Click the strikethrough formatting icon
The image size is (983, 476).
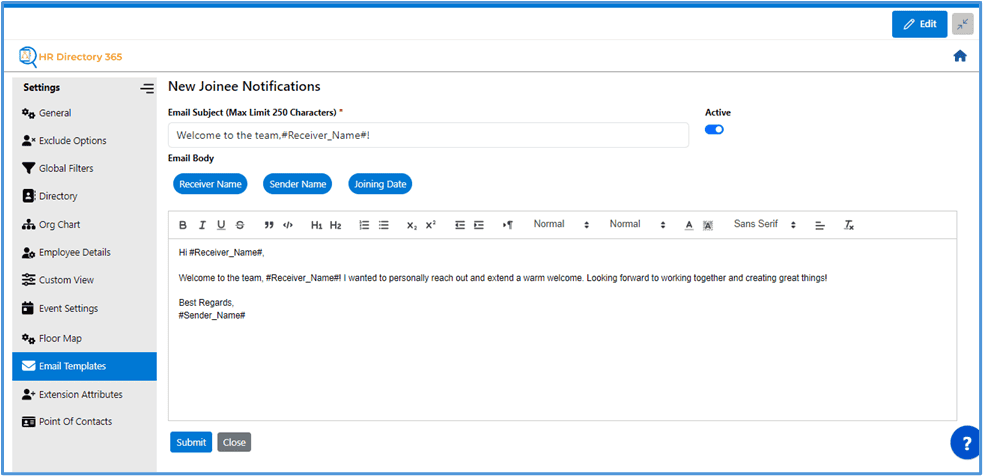pyautogui.click(x=239, y=225)
